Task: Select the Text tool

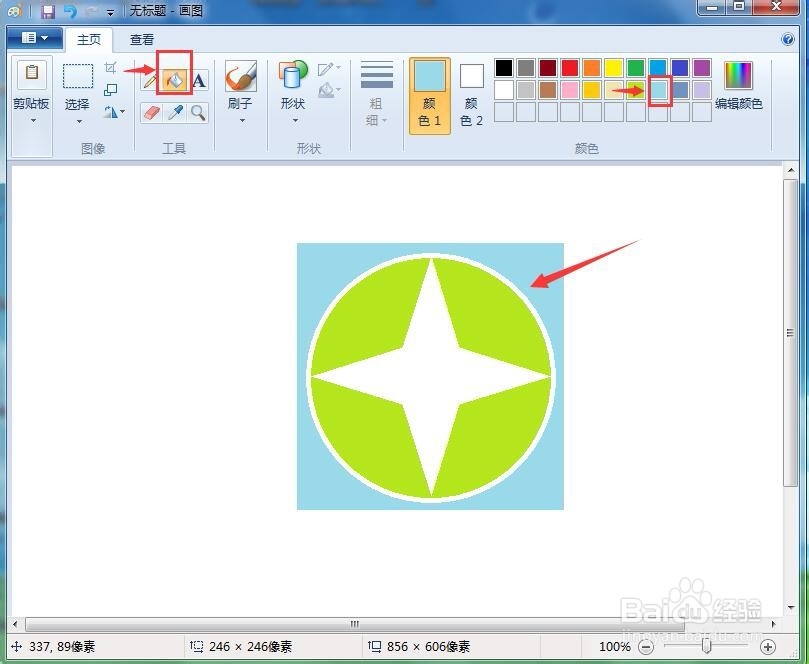Action: (x=199, y=81)
